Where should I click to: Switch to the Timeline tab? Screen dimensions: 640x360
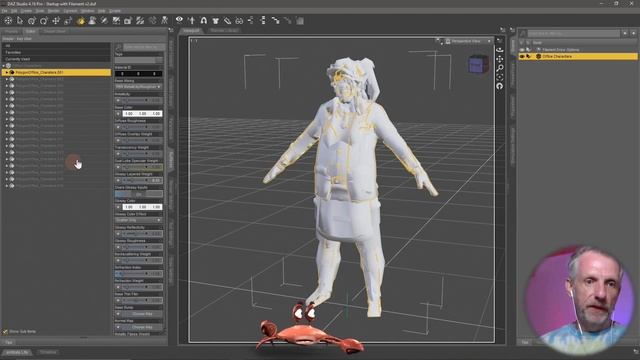[x=48, y=352]
